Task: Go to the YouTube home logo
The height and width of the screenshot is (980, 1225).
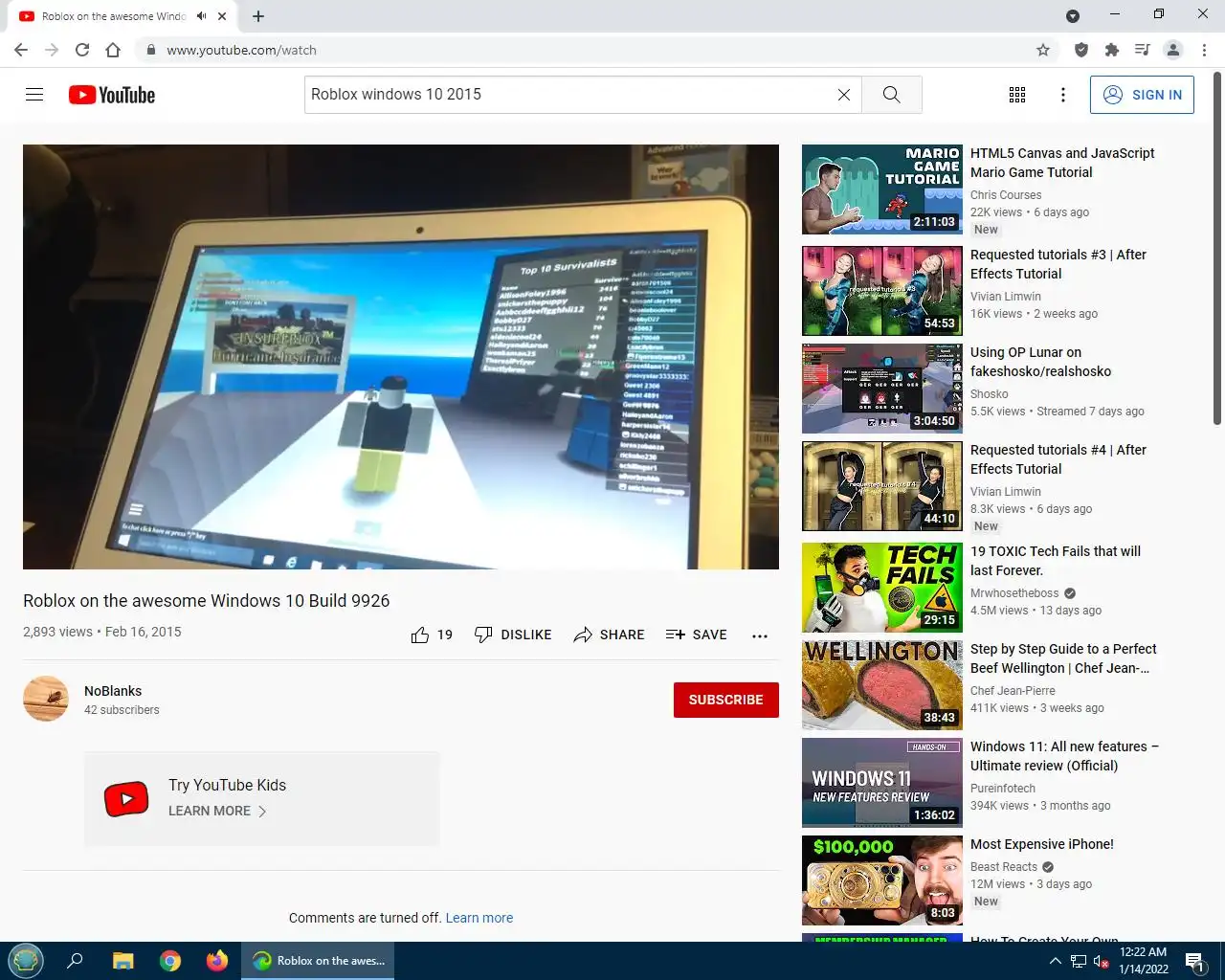Action: 112,95
